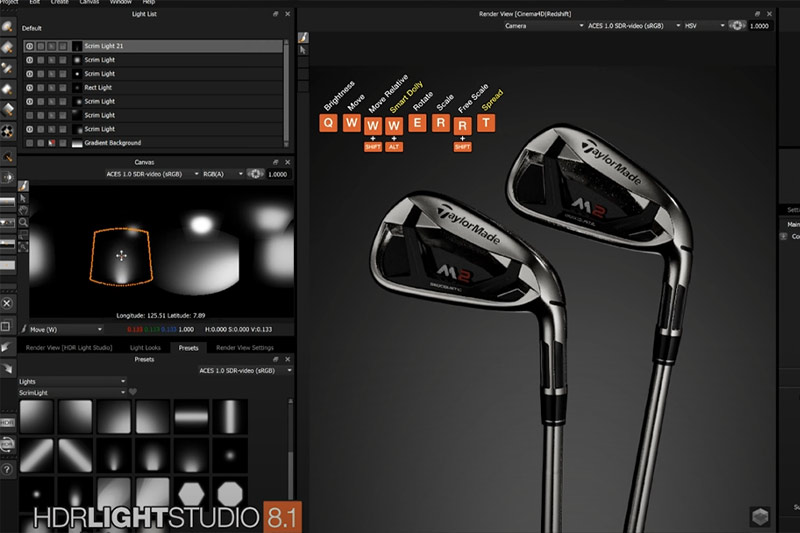Enable the Gradient Background on/off toggle
This screenshot has height=533, width=800.
point(30,143)
